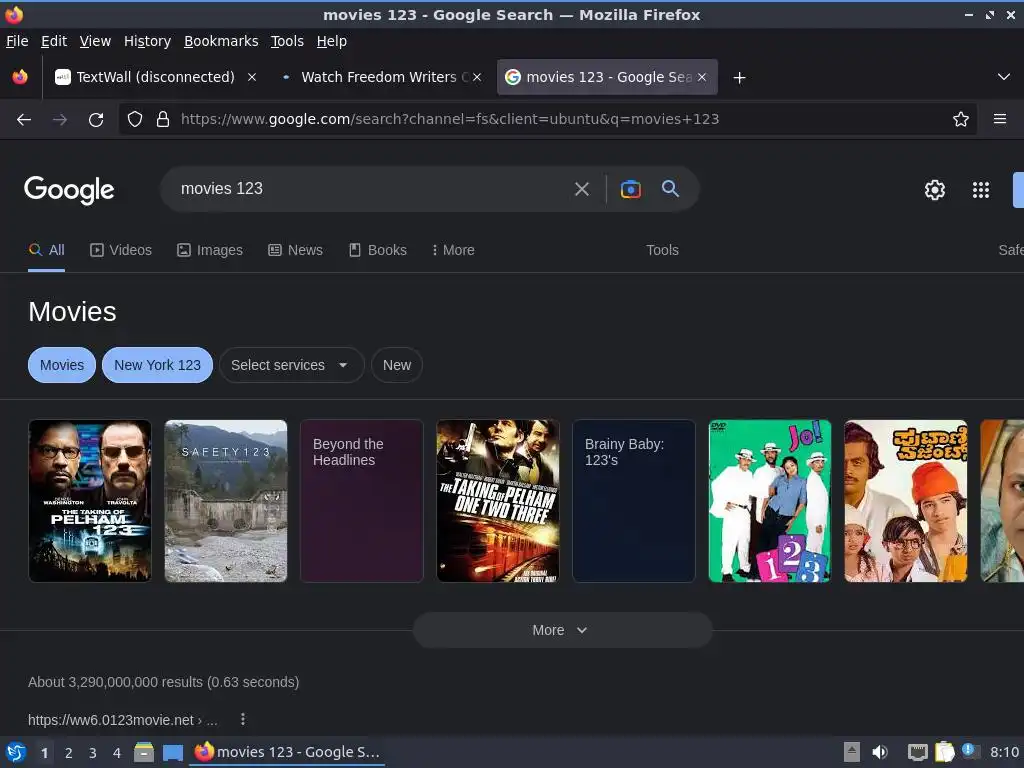Switch to workspace 4 in the taskbar
Viewport: 1024px width, 768px height.
coord(117,753)
